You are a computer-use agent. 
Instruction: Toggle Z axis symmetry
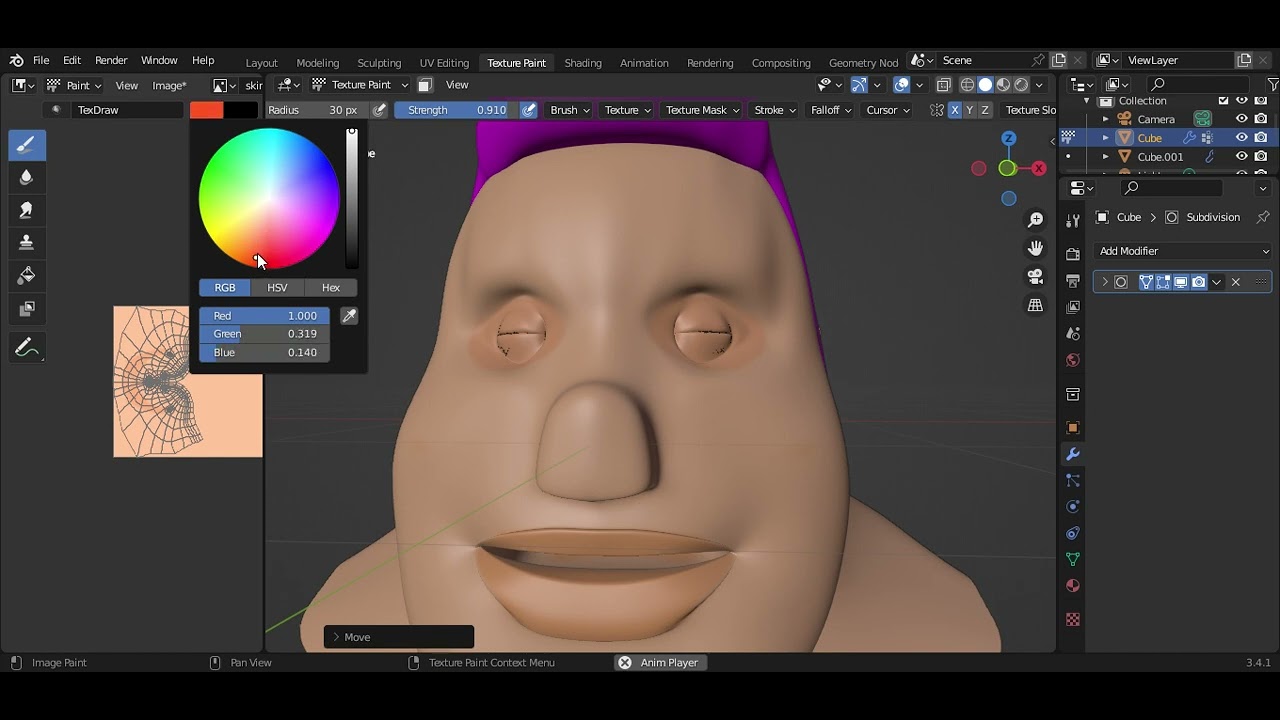(985, 110)
